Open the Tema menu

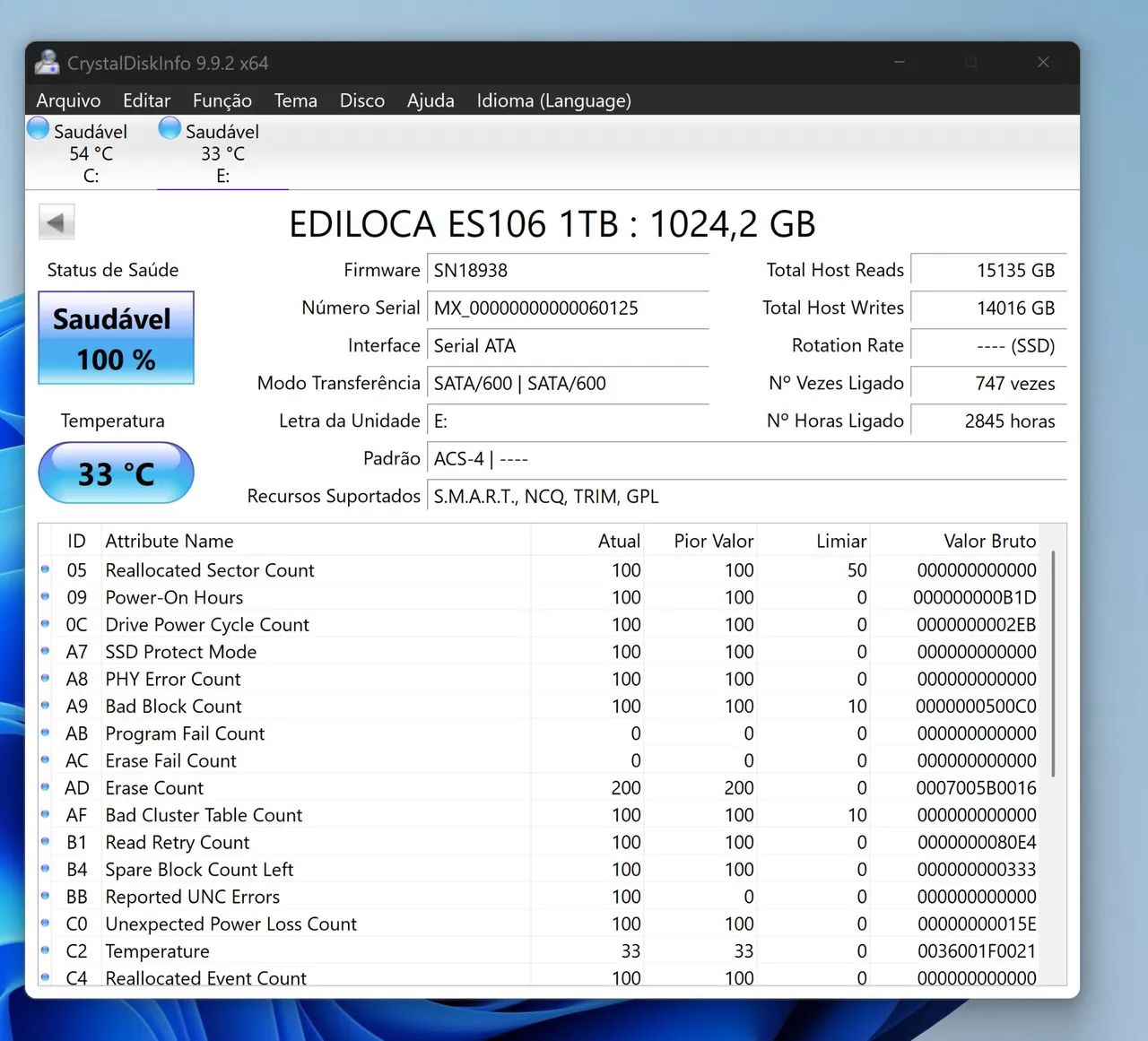tap(295, 100)
